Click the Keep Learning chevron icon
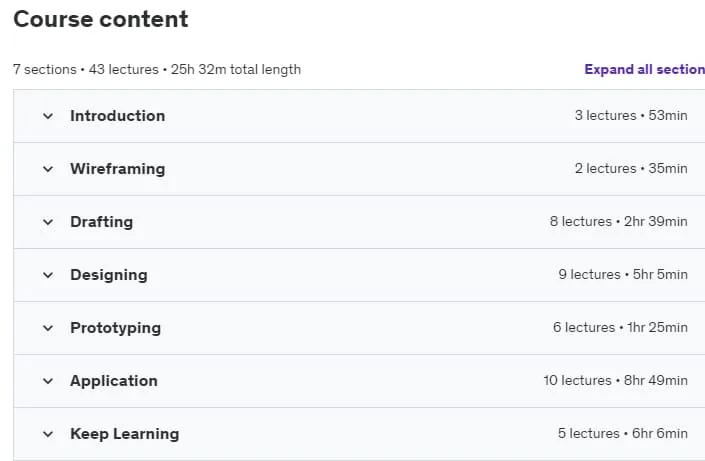 point(48,434)
